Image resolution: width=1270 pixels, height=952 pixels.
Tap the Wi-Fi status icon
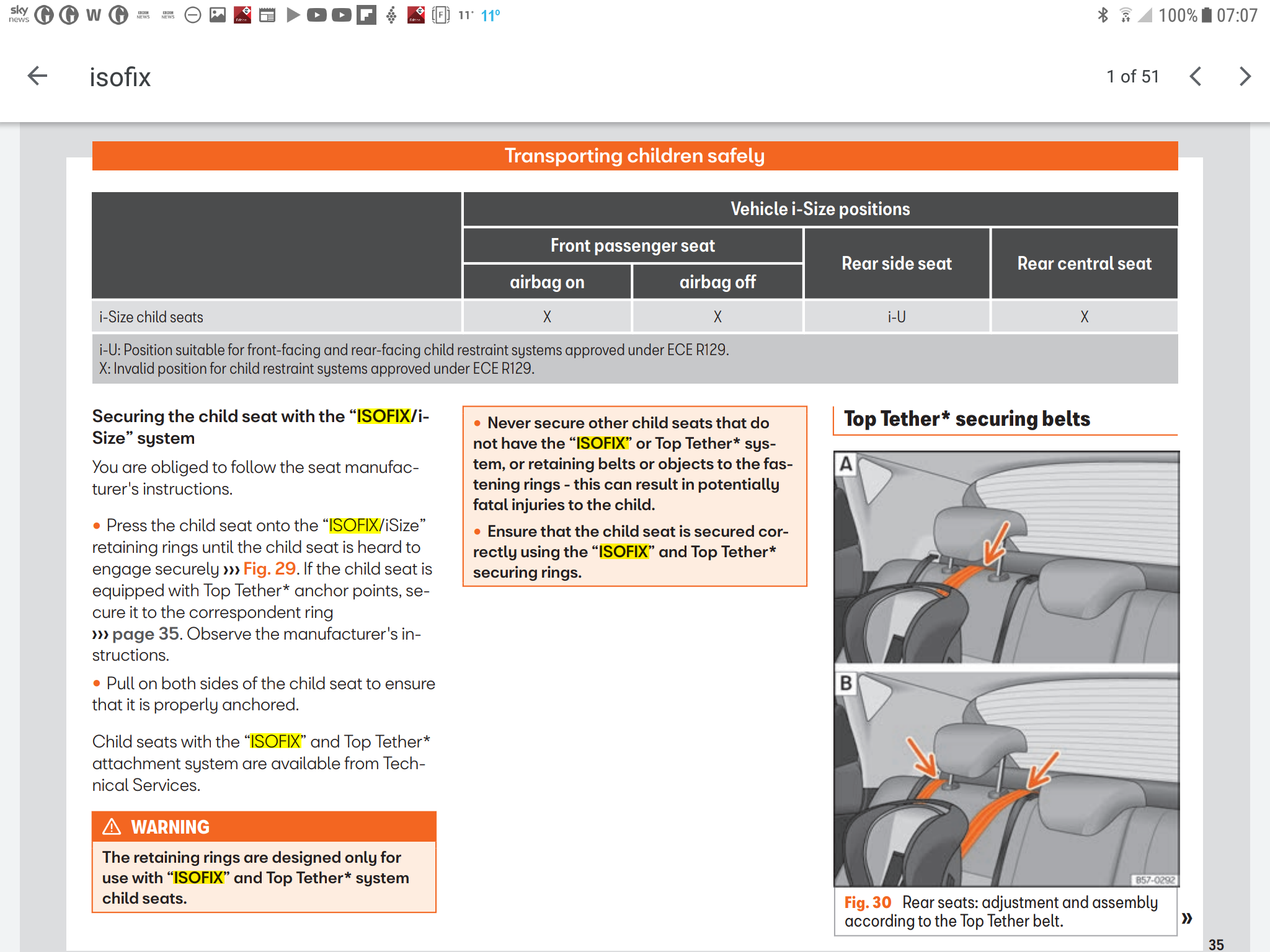[x=1126, y=15]
